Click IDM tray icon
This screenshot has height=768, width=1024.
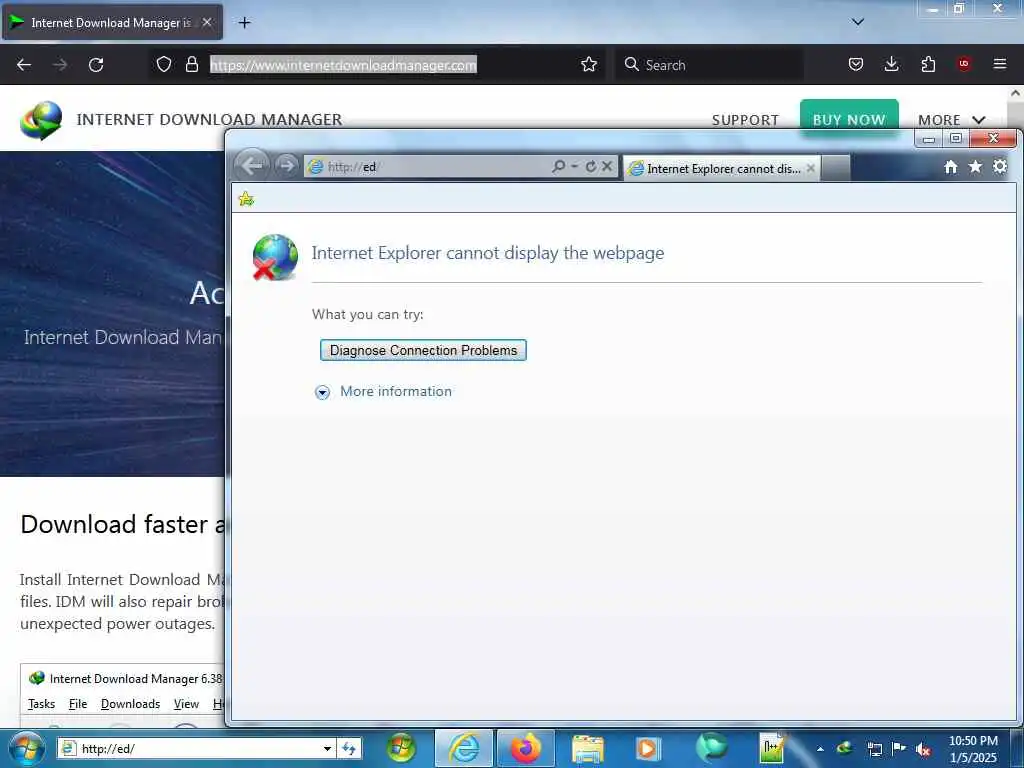[844, 749]
